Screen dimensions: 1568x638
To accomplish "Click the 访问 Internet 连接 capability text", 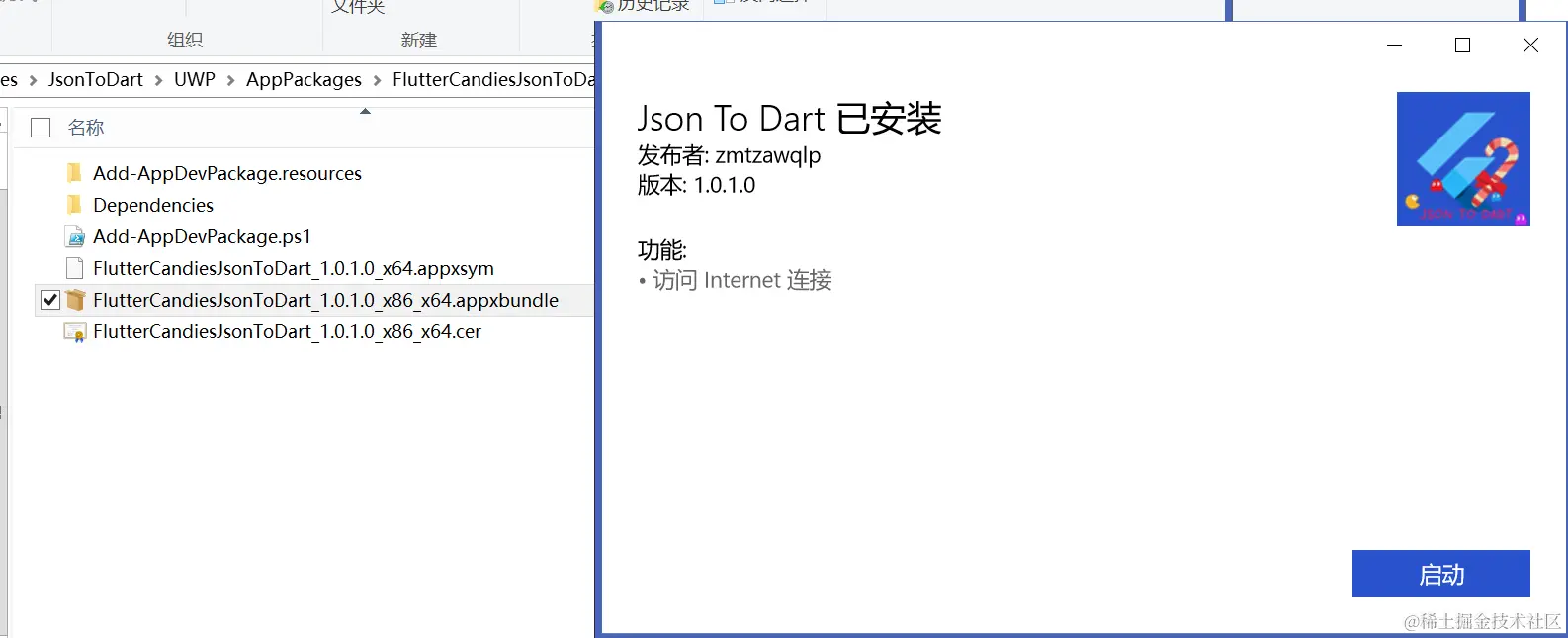I will (741, 280).
